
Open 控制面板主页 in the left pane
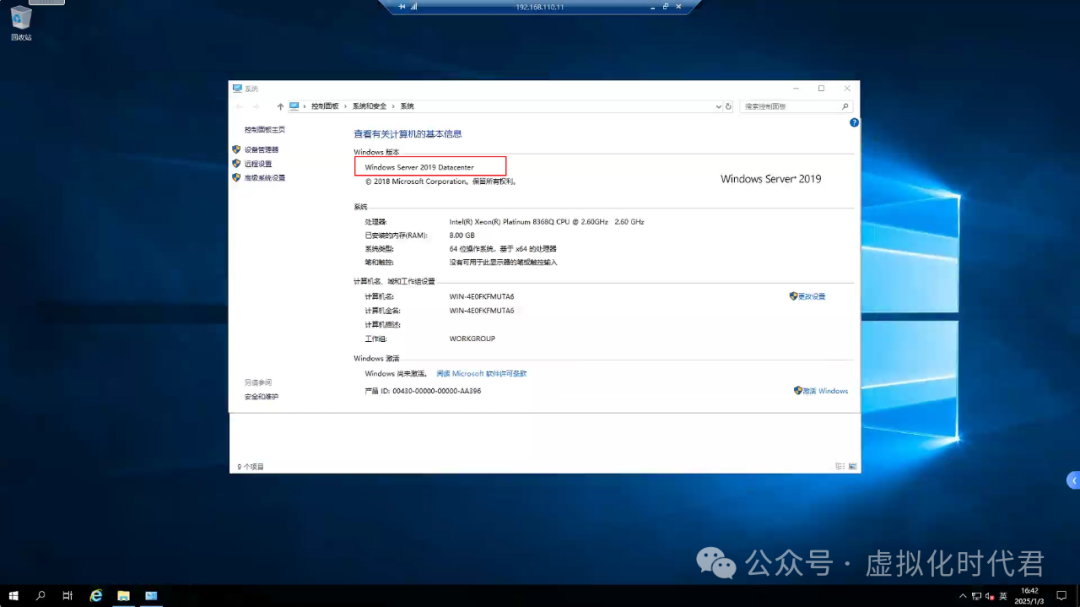(264, 130)
